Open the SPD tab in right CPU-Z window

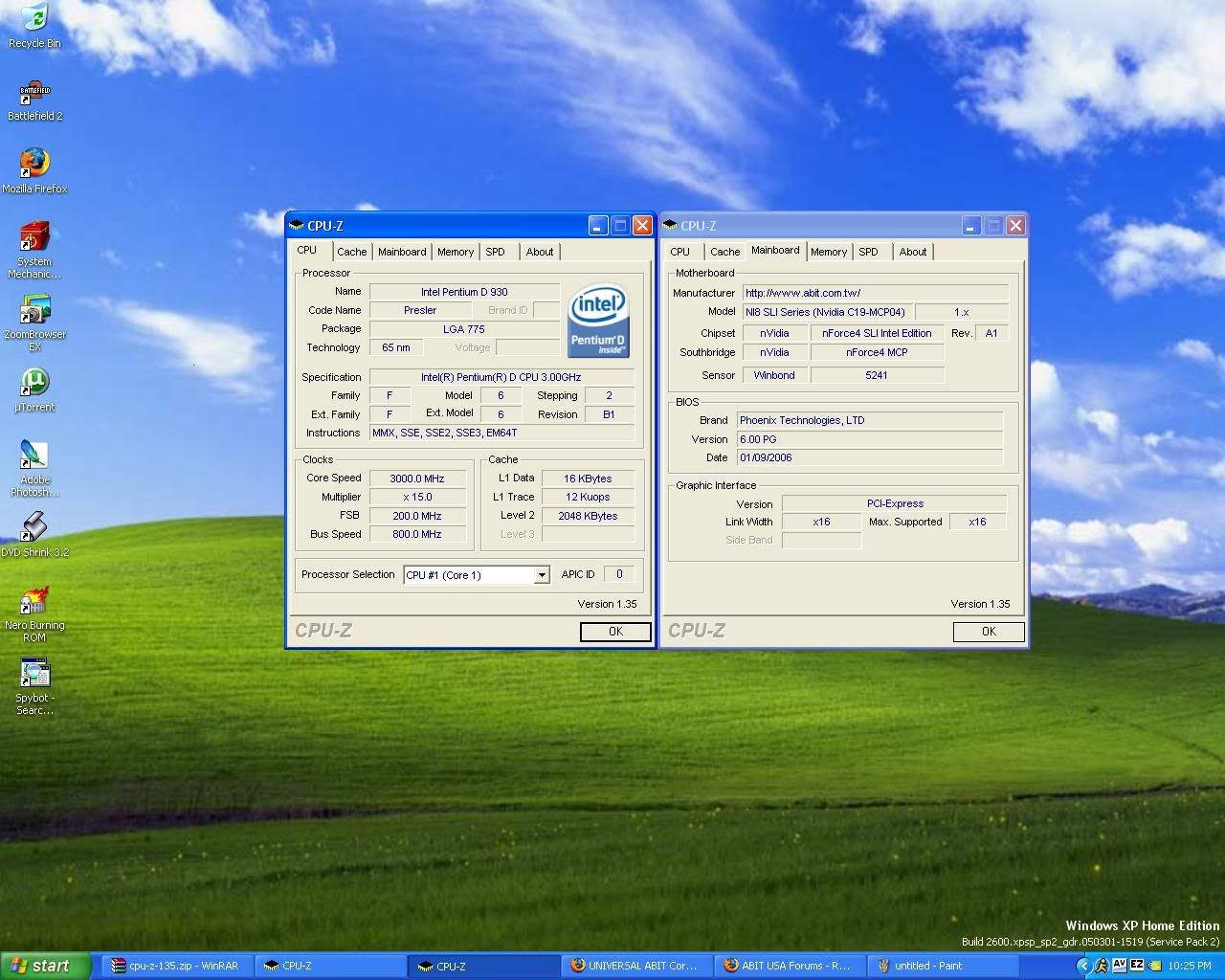pyautogui.click(x=868, y=252)
